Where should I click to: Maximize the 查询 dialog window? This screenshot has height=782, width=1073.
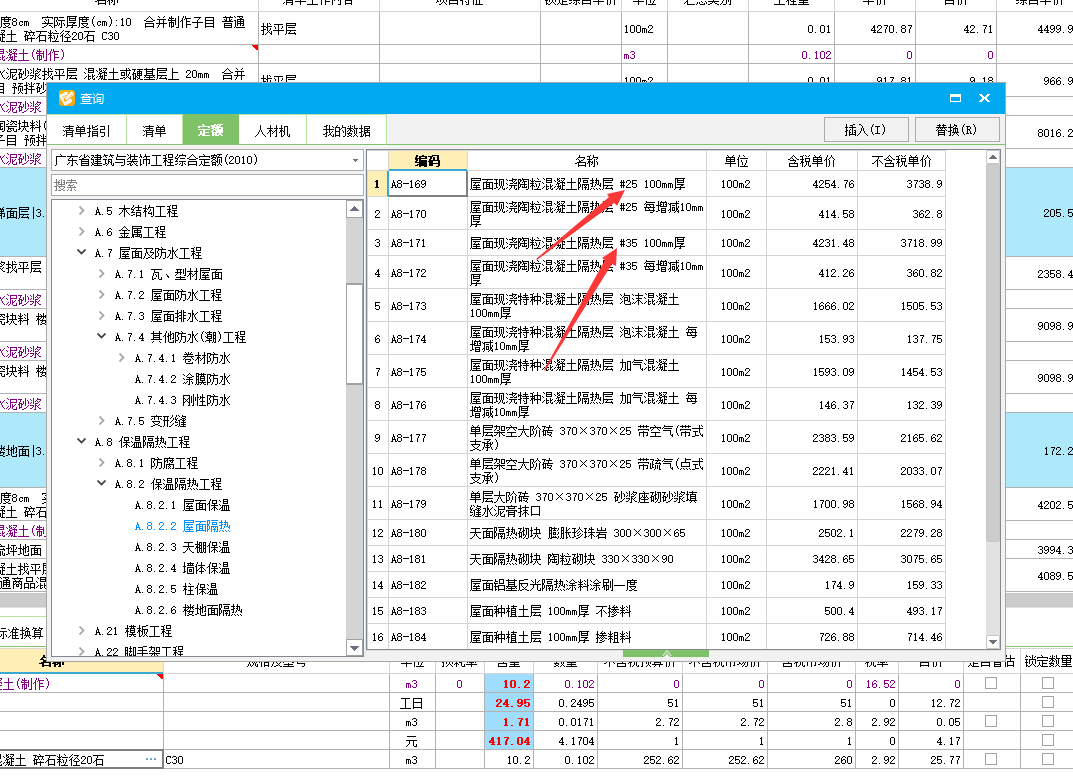955,99
